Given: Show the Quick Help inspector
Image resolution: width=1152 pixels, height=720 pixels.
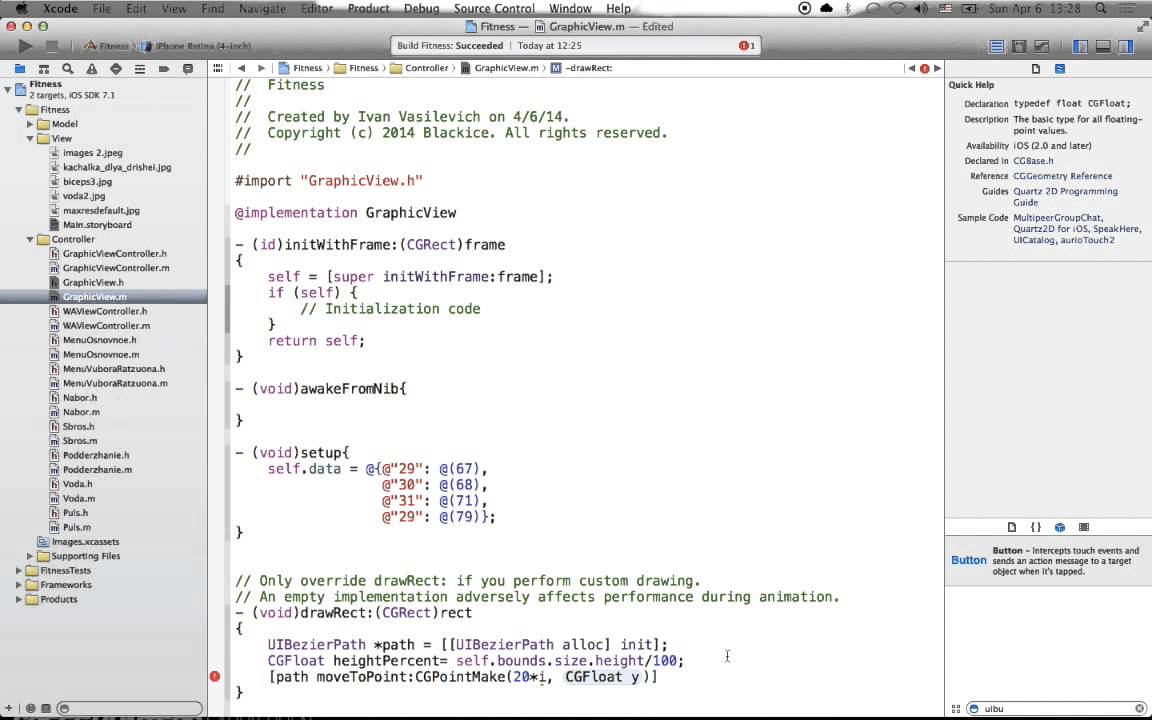Looking at the screenshot, I should [1060, 68].
